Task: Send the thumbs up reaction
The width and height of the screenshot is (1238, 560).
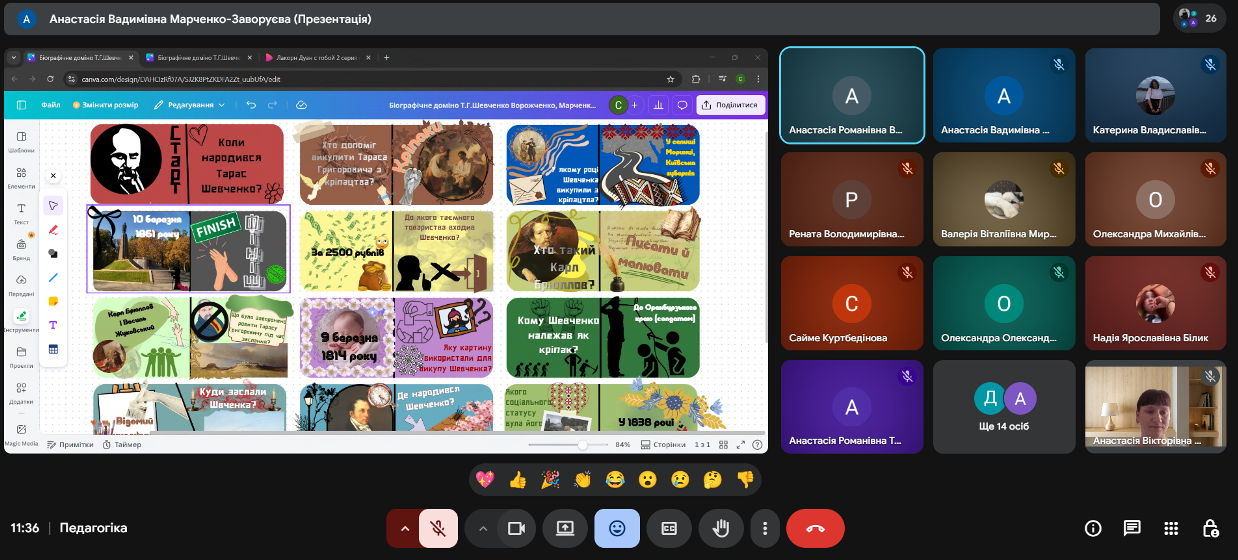Action: (x=517, y=480)
